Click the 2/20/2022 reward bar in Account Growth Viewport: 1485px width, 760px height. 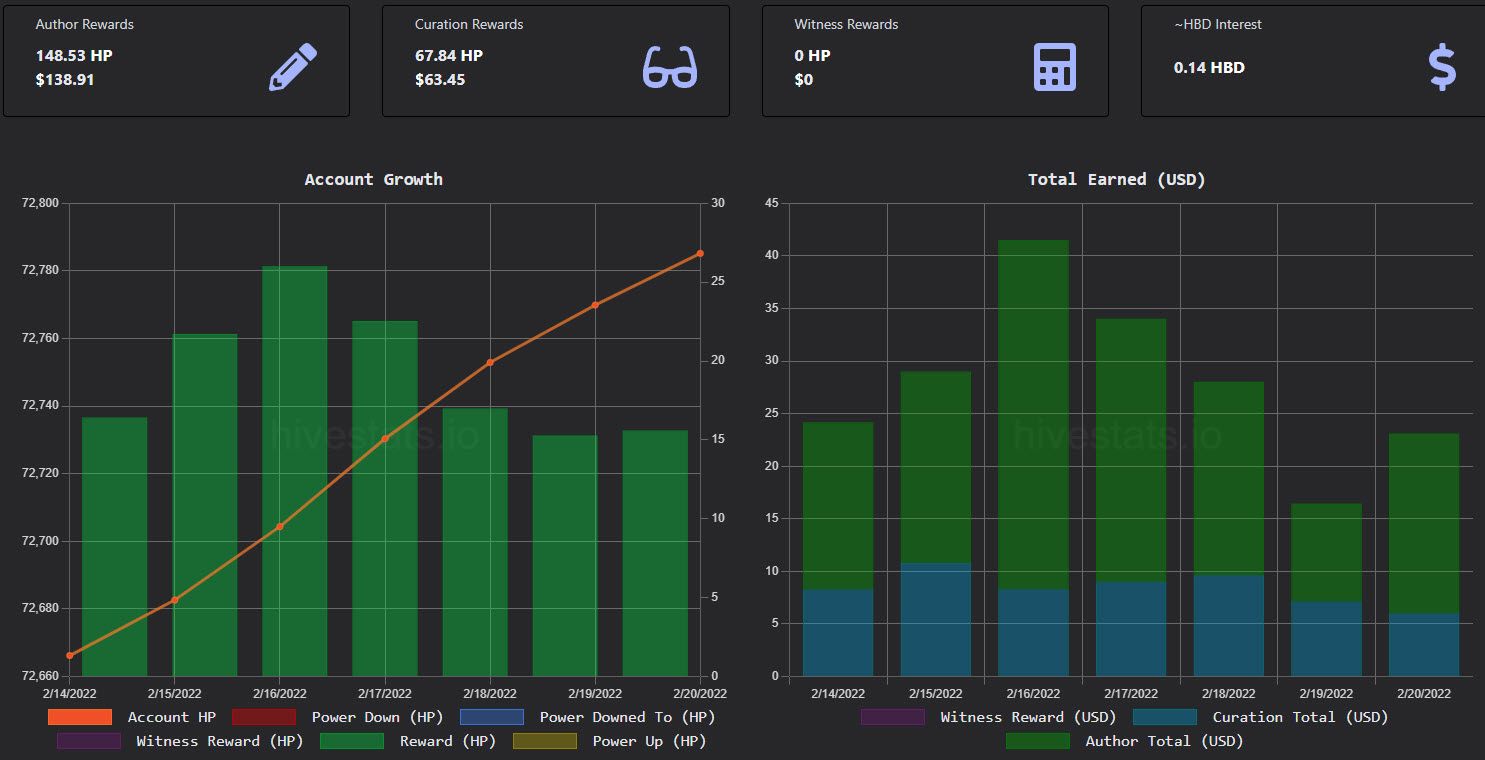click(x=655, y=553)
